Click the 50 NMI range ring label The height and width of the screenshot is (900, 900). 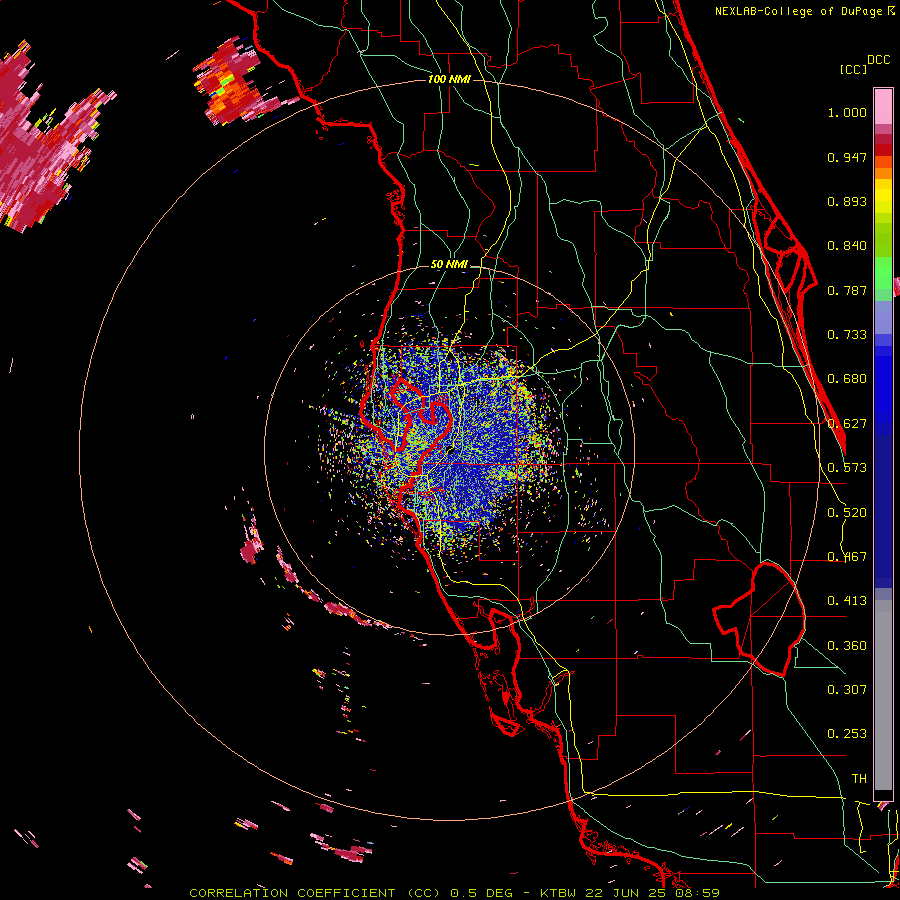click(449, 265)
